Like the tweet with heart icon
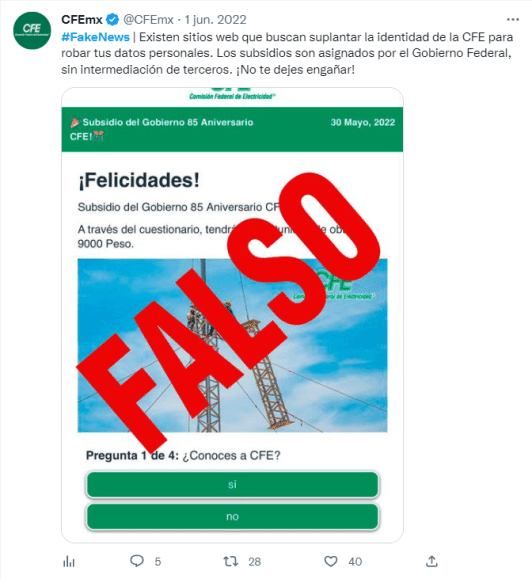Viewport: 532px width, 579px height. point(330,561)
